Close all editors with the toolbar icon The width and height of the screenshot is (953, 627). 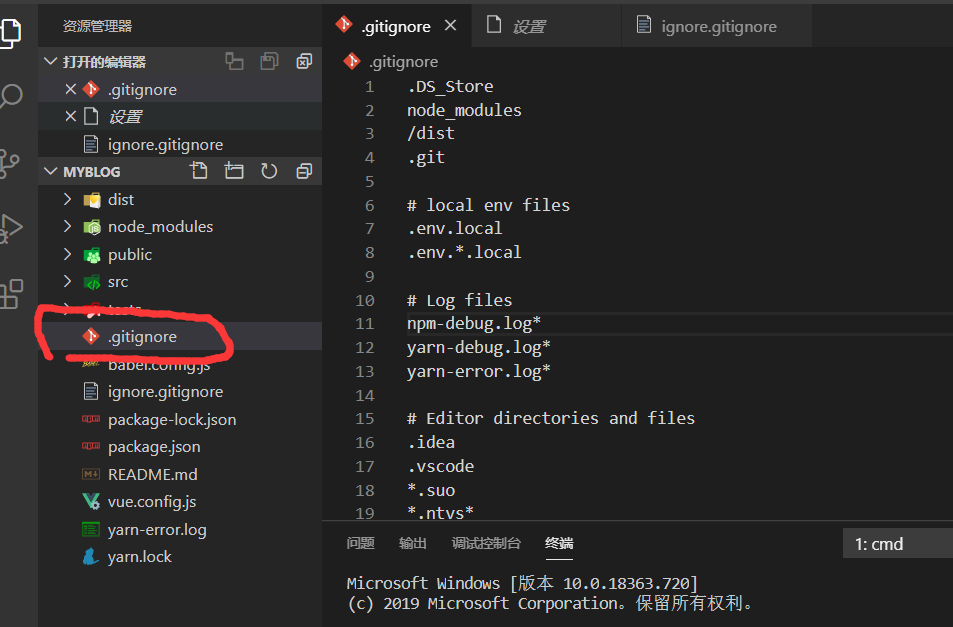tap(303, 61)
